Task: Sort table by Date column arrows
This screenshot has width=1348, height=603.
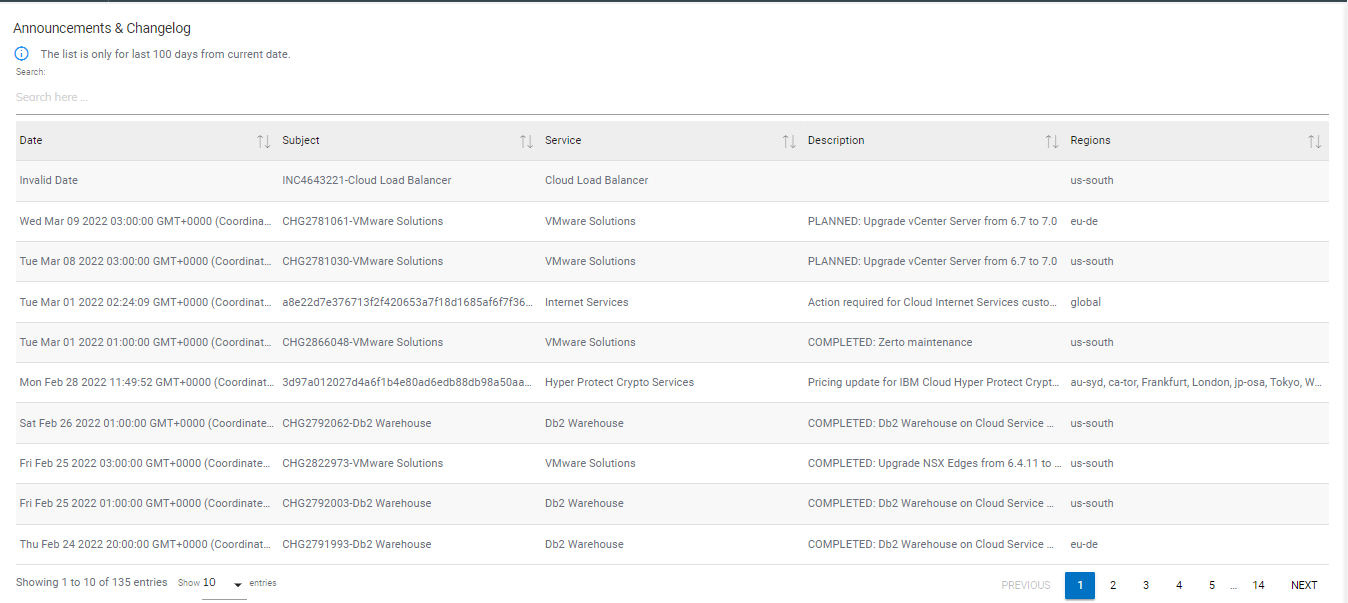Action: (263, 141)
